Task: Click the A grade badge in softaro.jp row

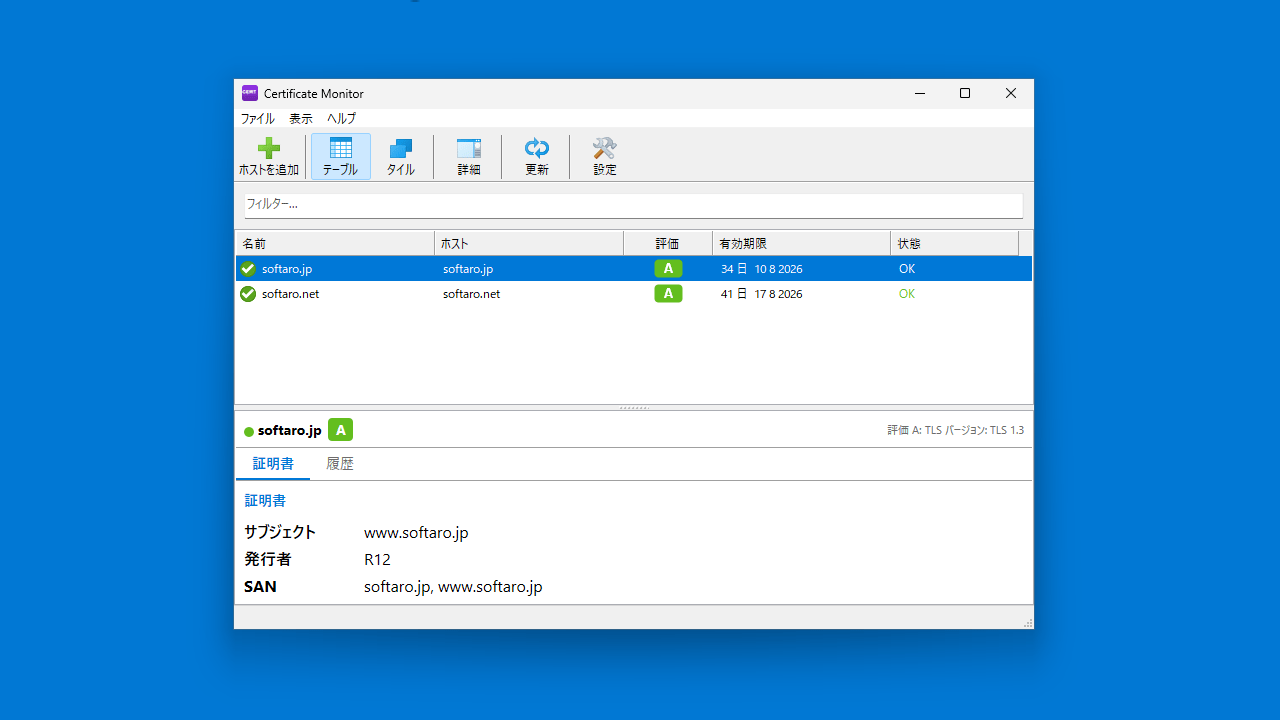Action: click(668, 268)
